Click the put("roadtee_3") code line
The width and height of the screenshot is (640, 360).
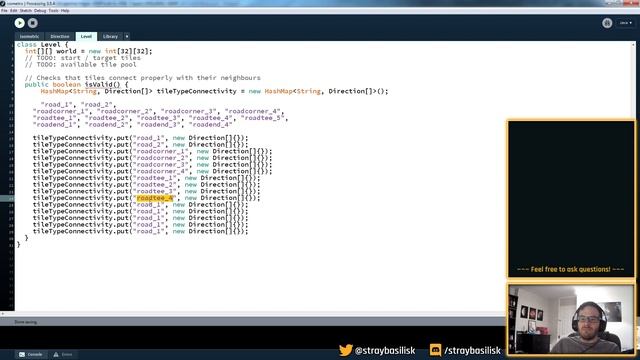click(x=146, y=191)
